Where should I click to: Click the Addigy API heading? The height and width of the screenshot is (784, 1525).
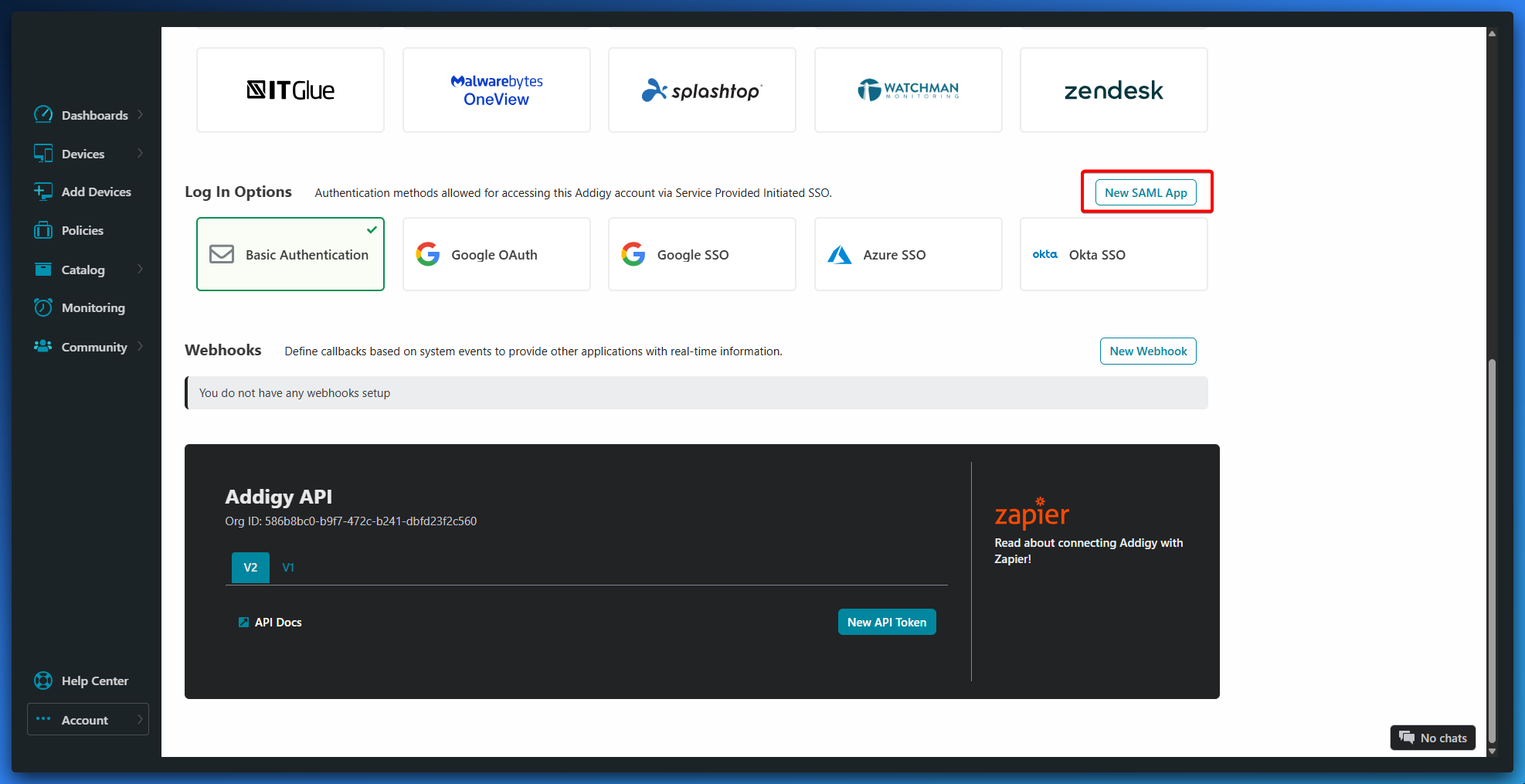(279, 497)
